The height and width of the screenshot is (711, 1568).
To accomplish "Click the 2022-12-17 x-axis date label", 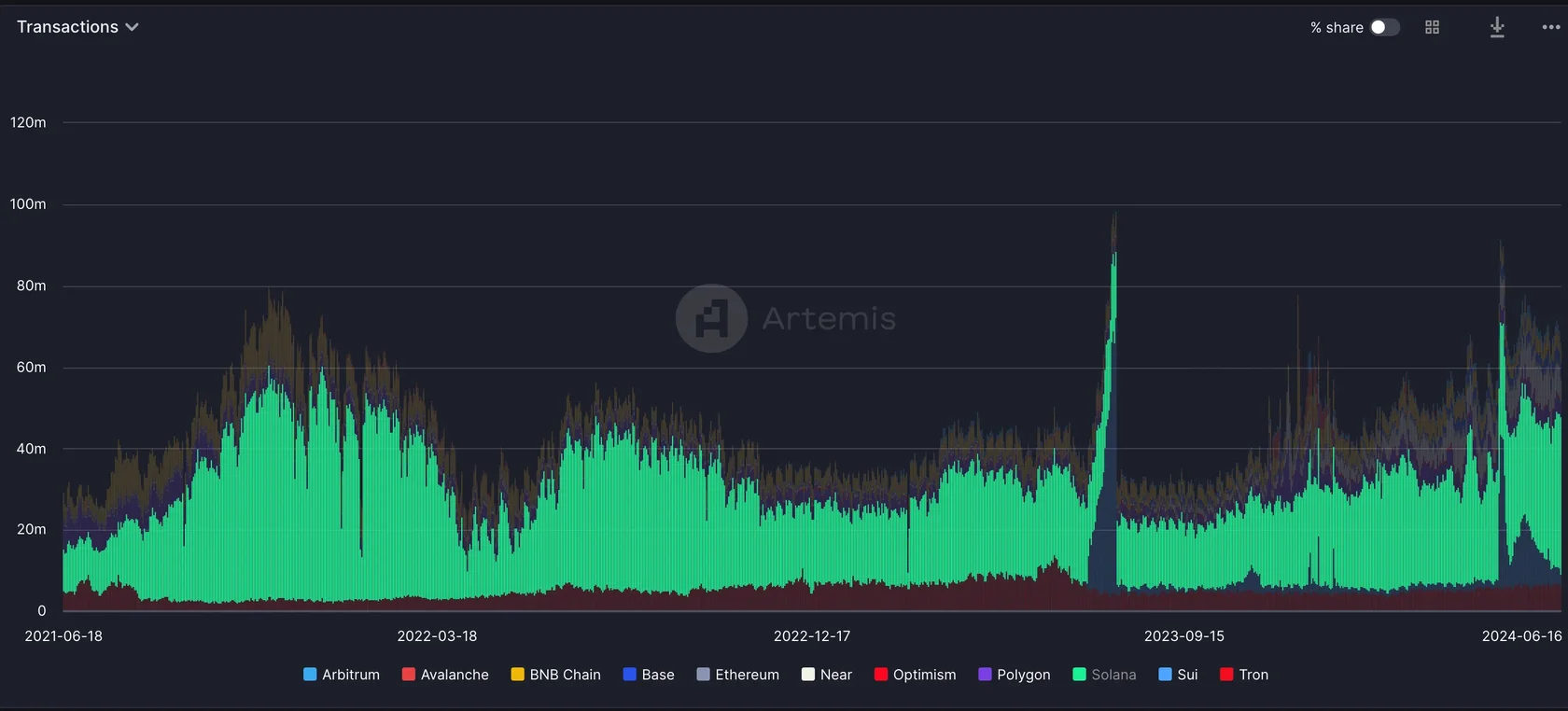I will pyautogui.click(x=812, y=636).
